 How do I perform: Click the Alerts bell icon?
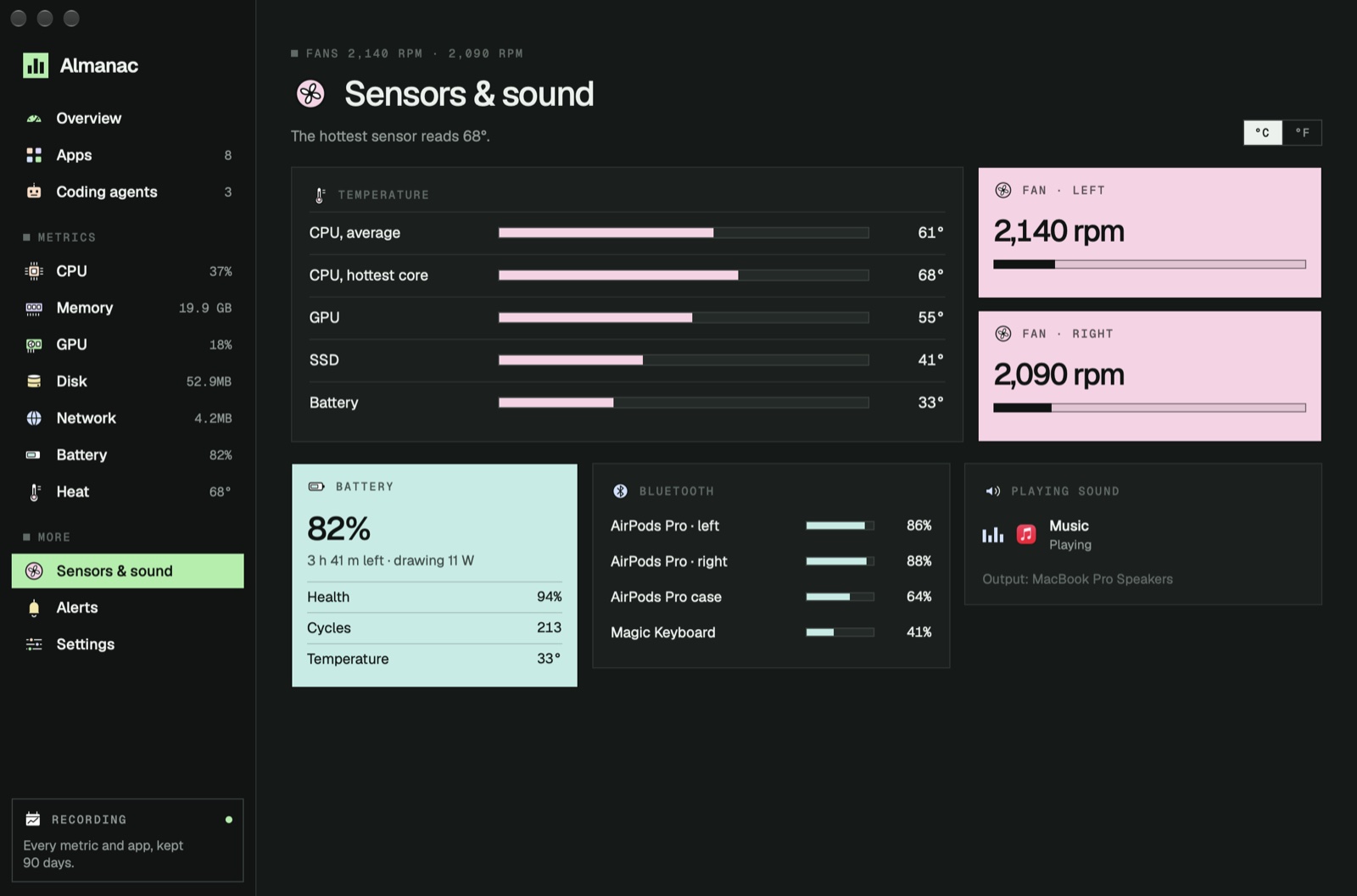(34, 608)
